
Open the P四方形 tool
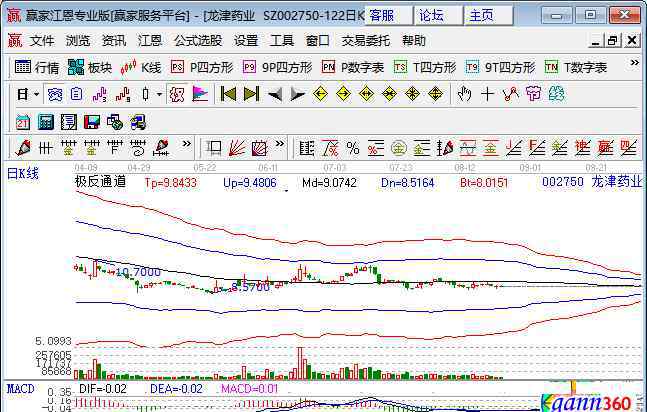click(202, 67)
